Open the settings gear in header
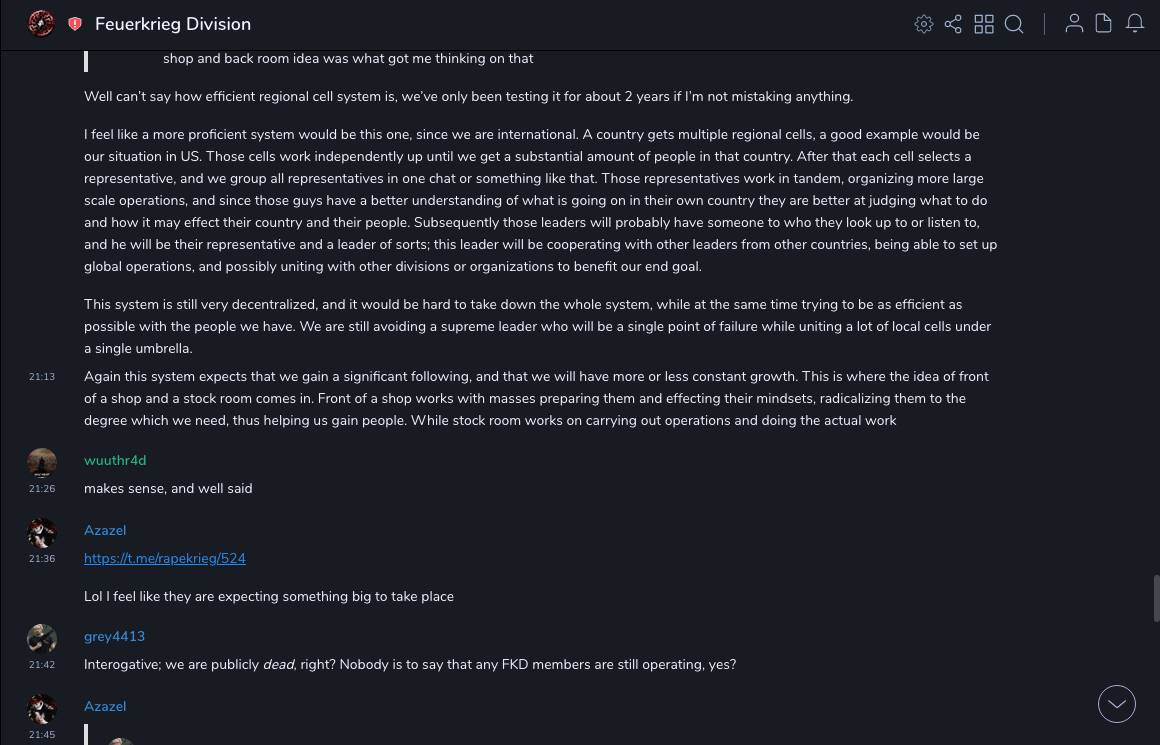Viewport: 1160px width, 745px height. click(x=924, y=24)
